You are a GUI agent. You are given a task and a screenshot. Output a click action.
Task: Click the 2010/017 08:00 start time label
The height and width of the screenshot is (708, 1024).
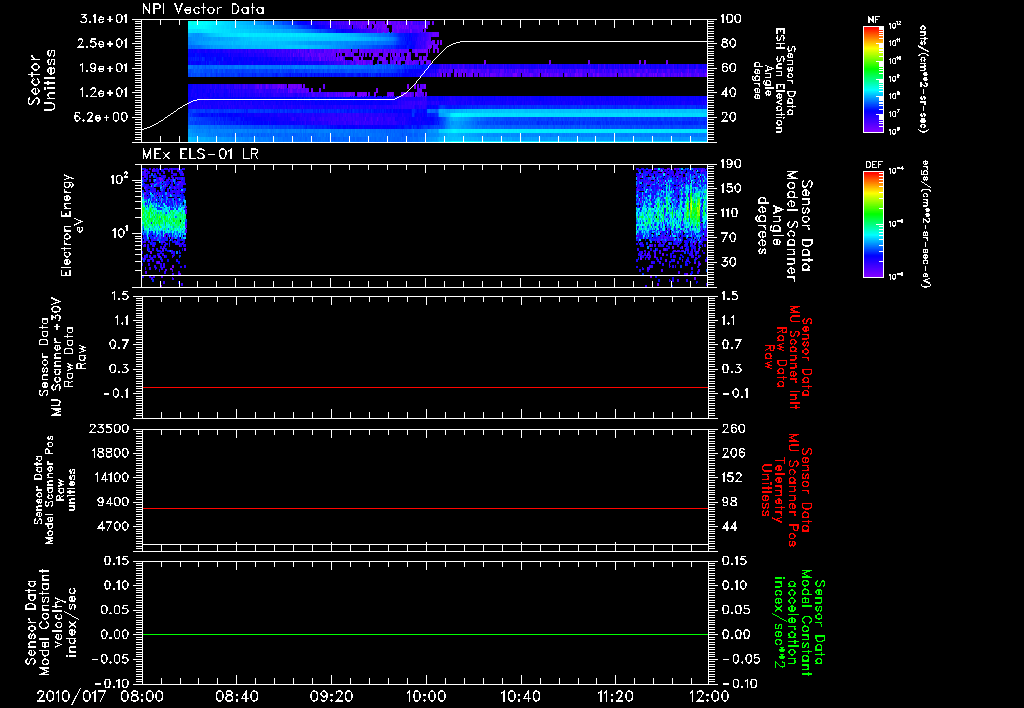99,696
